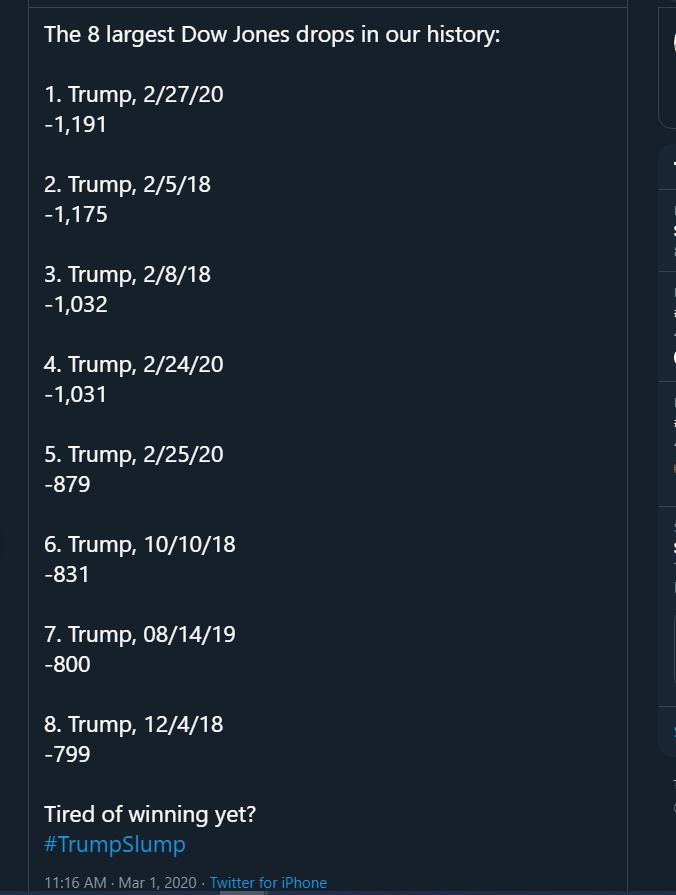
Task: Open the #TrumpSlump hashtag link
Action: [x=115, y=844]
